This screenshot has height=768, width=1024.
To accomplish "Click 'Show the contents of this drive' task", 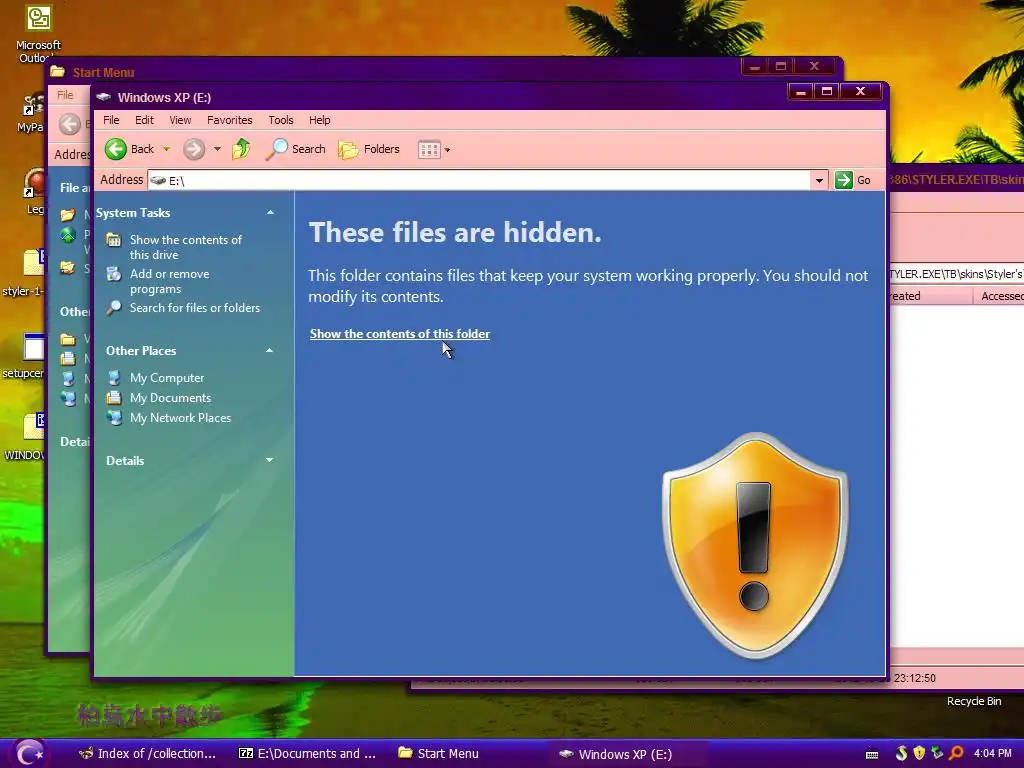I will 185,247.
